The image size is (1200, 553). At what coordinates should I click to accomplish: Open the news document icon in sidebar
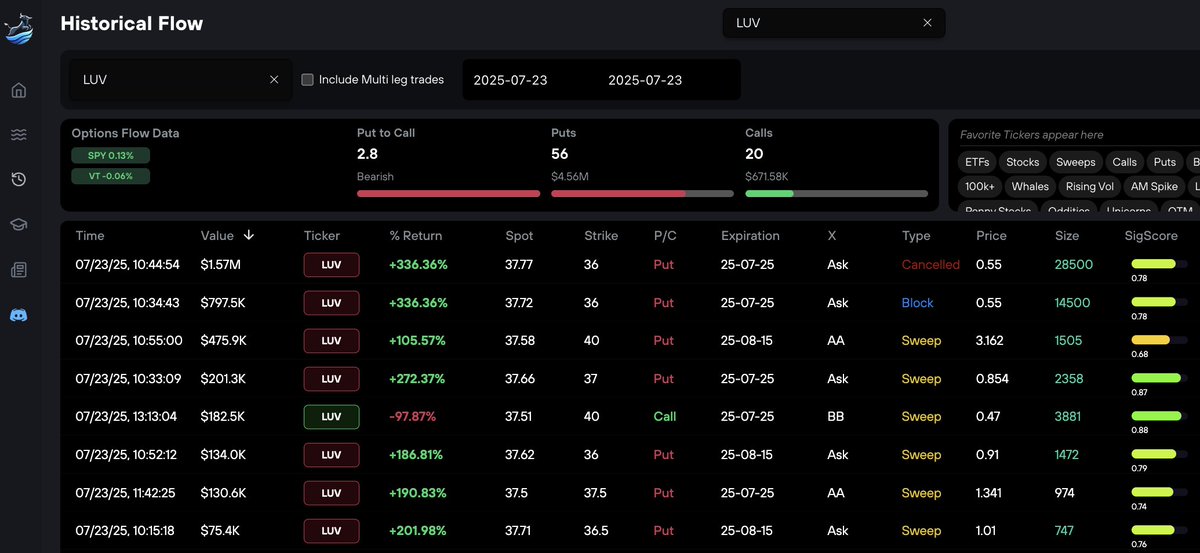pyautogui.click(x=18, y=269)
